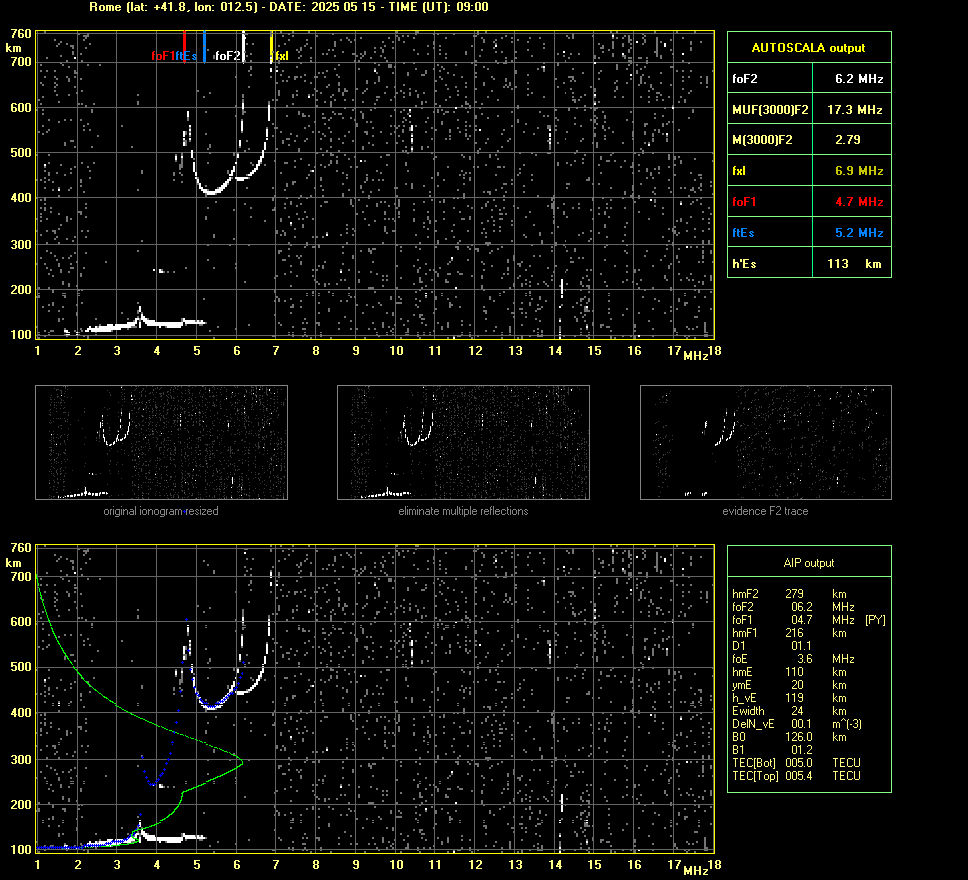Click the blue ftEs label cell in the AUTOSCALA table
Screen dimensions: 968x880
tap(770, 233)
